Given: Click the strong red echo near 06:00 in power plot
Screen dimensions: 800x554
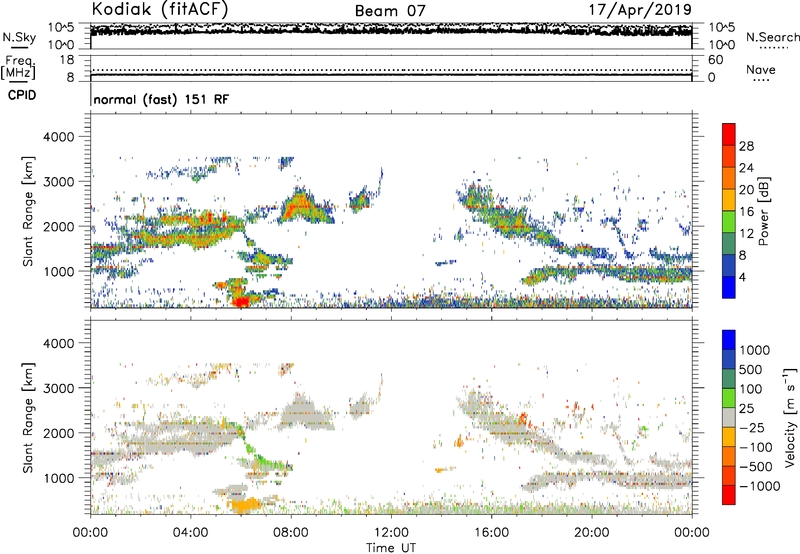Looking at the screenshot, I should point(240,301).
